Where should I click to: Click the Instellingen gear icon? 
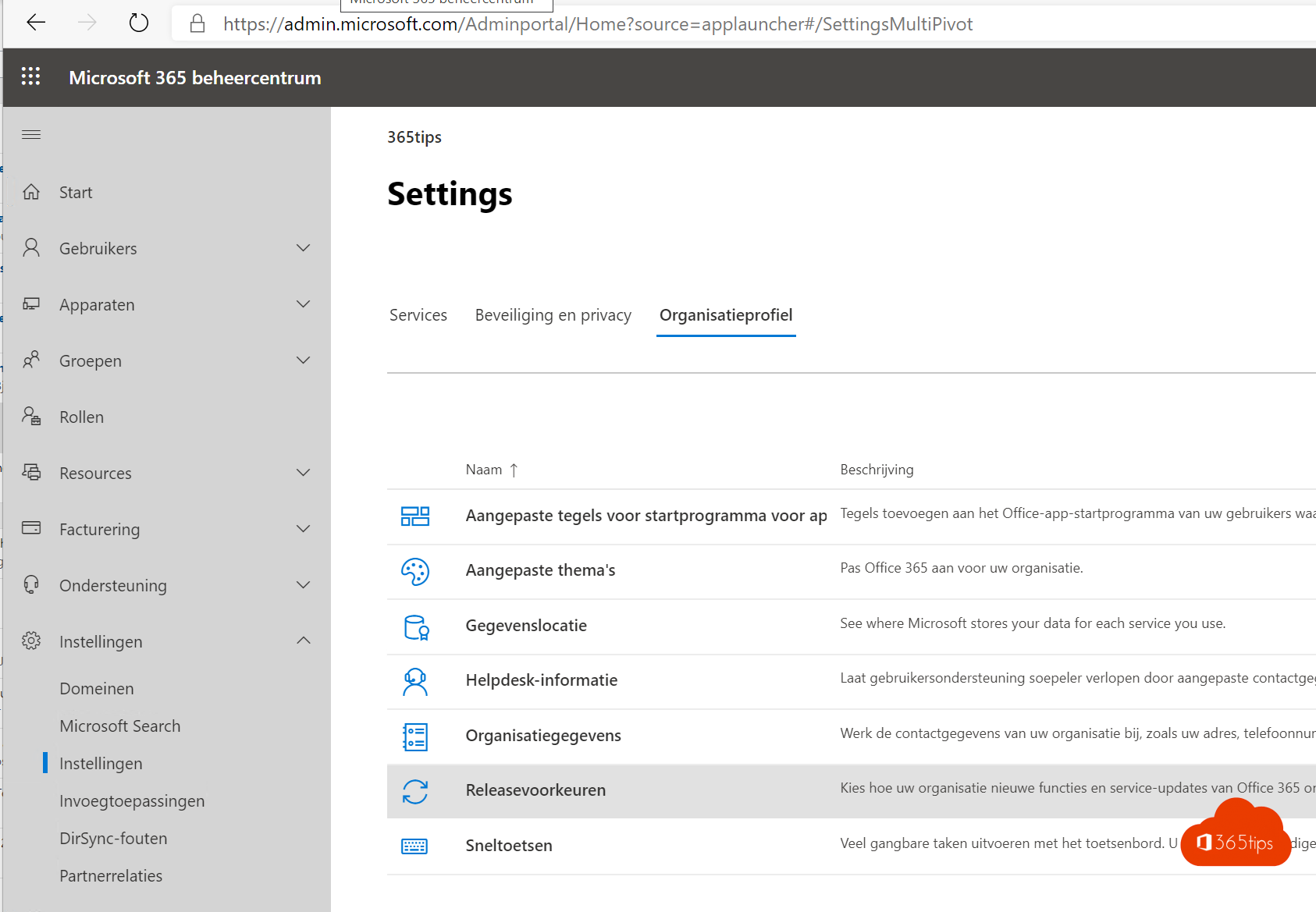tap(31, 641)
